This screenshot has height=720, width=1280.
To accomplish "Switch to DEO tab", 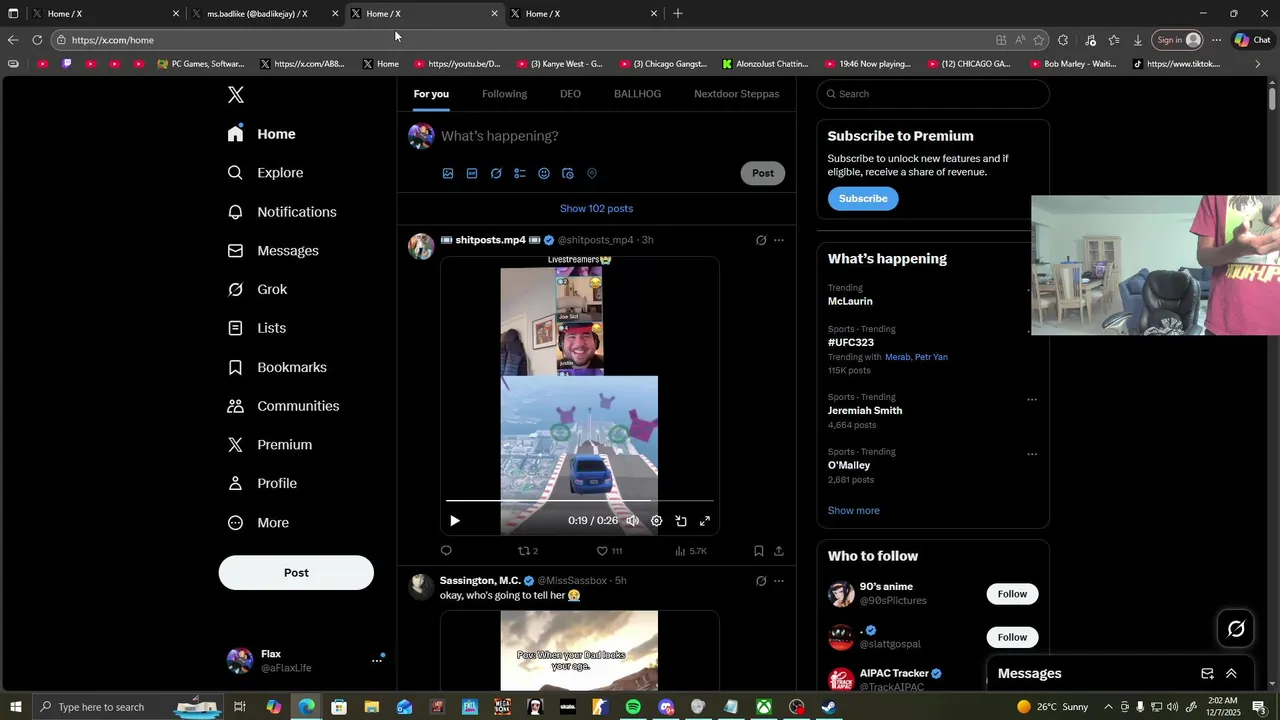I will (570, 94).
